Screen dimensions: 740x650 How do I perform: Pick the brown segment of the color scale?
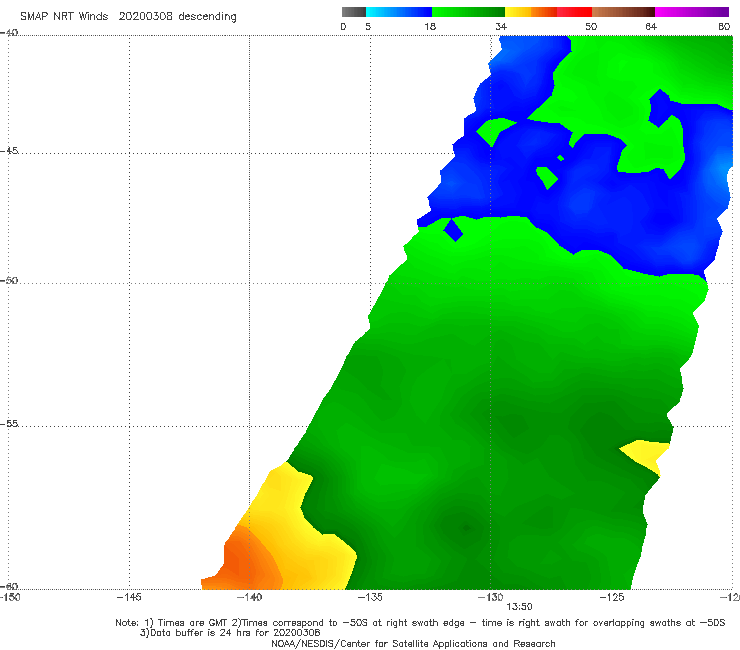pyautogui.click(x=623, y=12)
